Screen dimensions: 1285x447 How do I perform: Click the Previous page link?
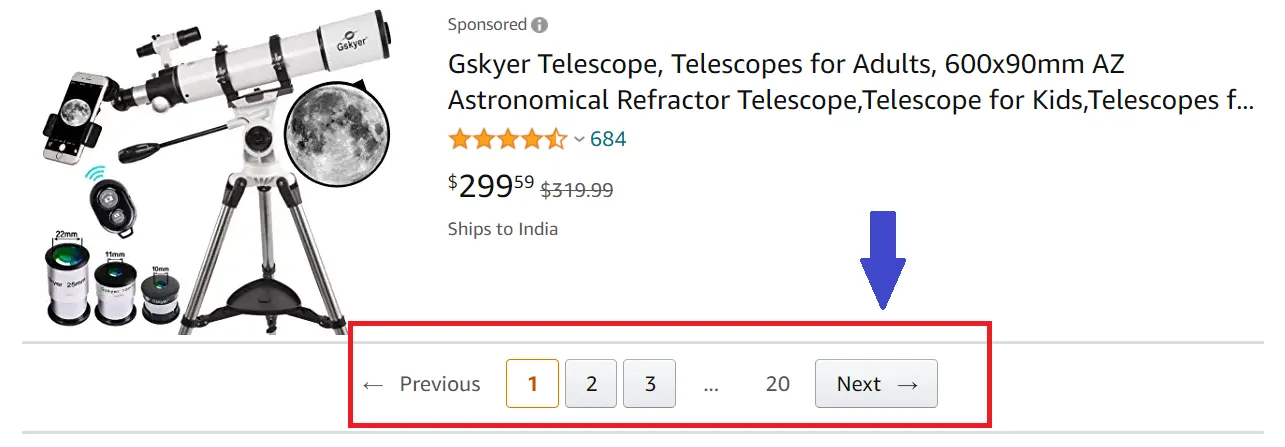422,384
